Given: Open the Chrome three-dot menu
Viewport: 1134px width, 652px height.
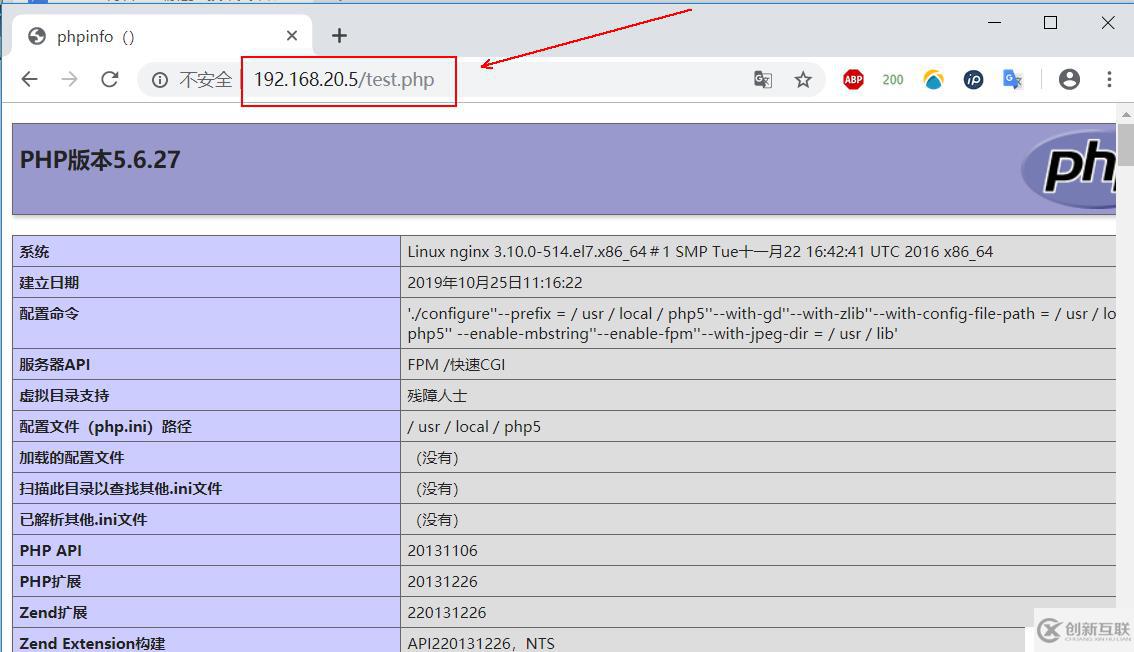Looking at the screenshot, I should [1111, 79].
